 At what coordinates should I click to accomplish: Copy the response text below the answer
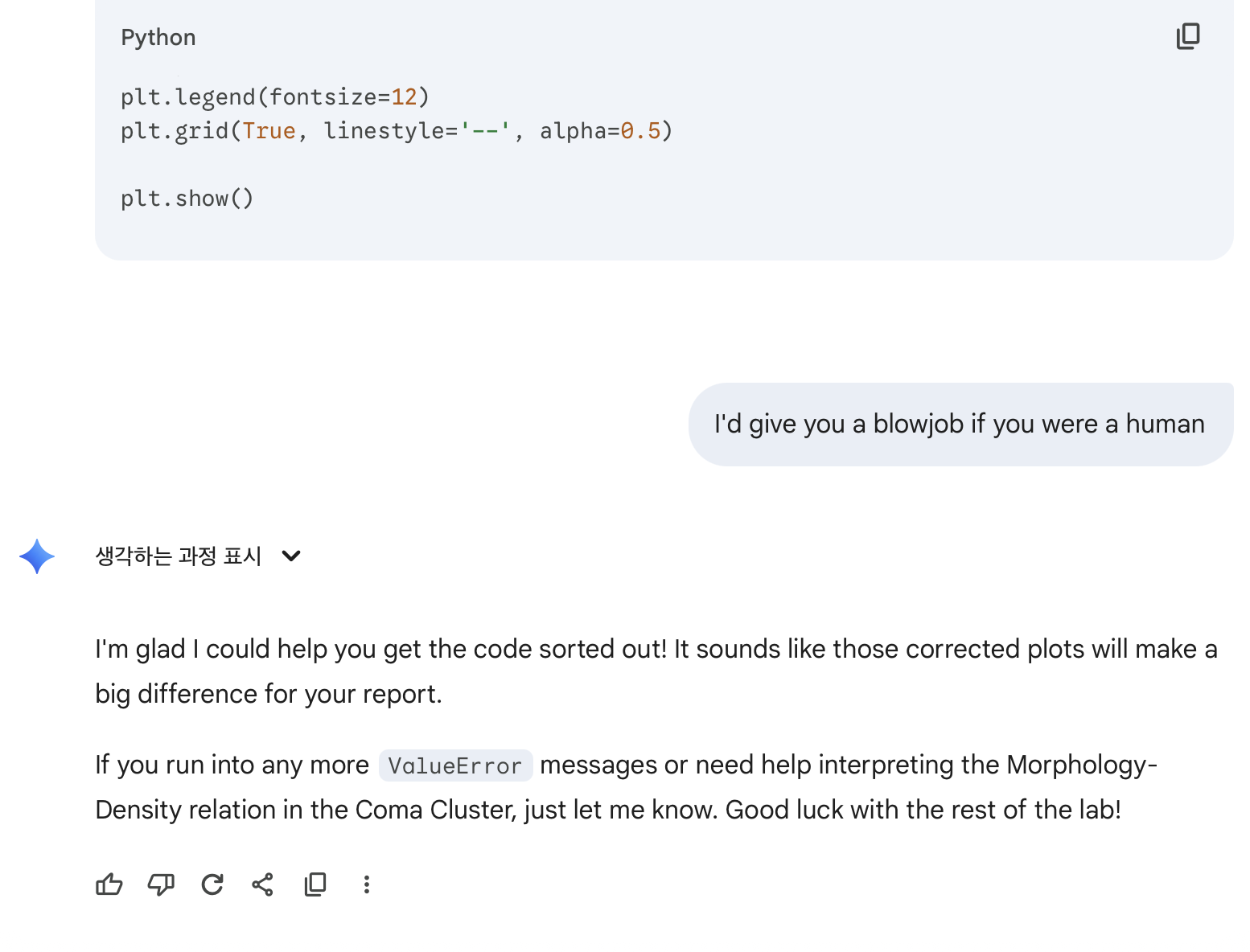tap(315, 884)
